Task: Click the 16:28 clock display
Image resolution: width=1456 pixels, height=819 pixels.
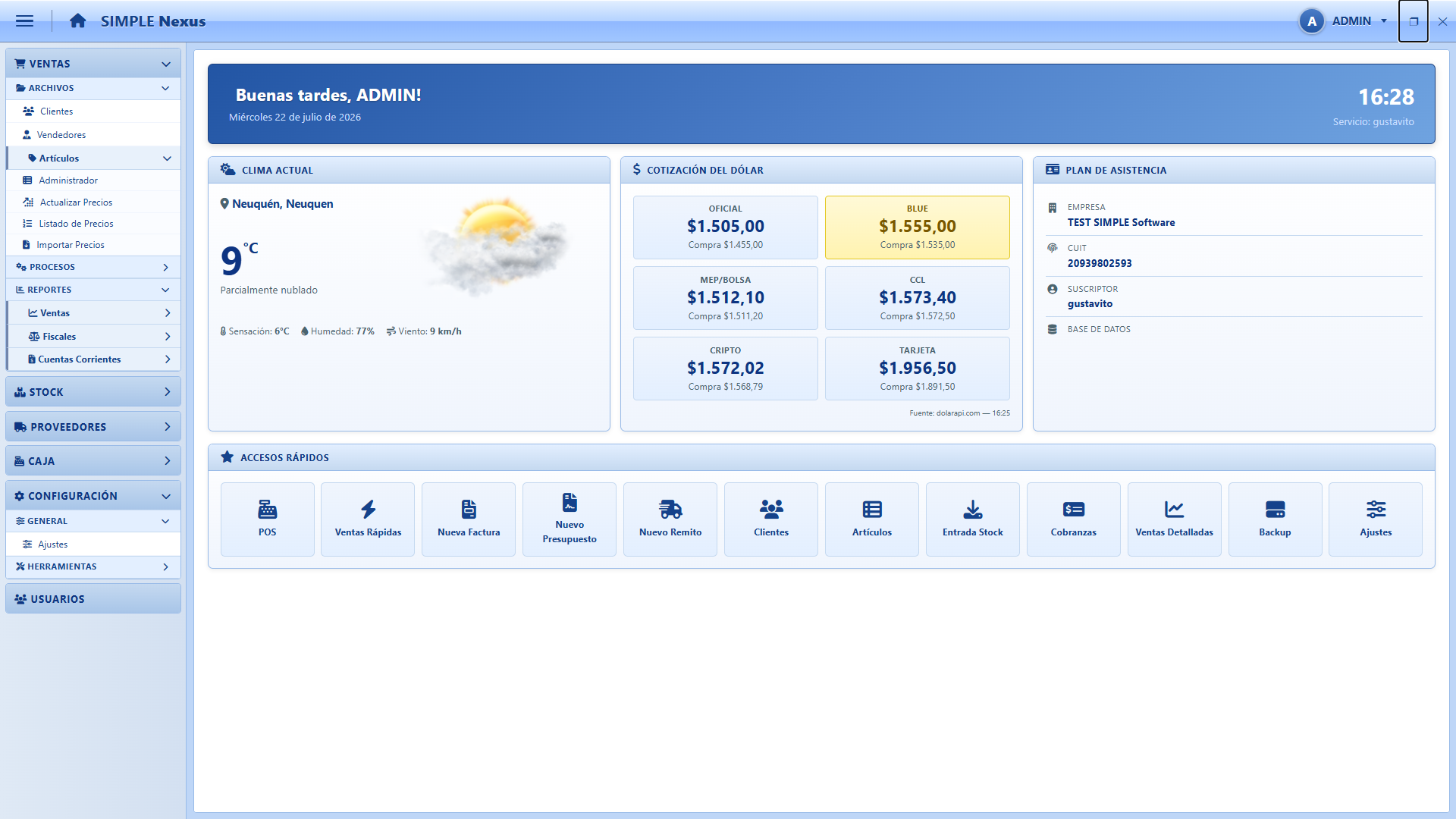Action: (1385, 97)
